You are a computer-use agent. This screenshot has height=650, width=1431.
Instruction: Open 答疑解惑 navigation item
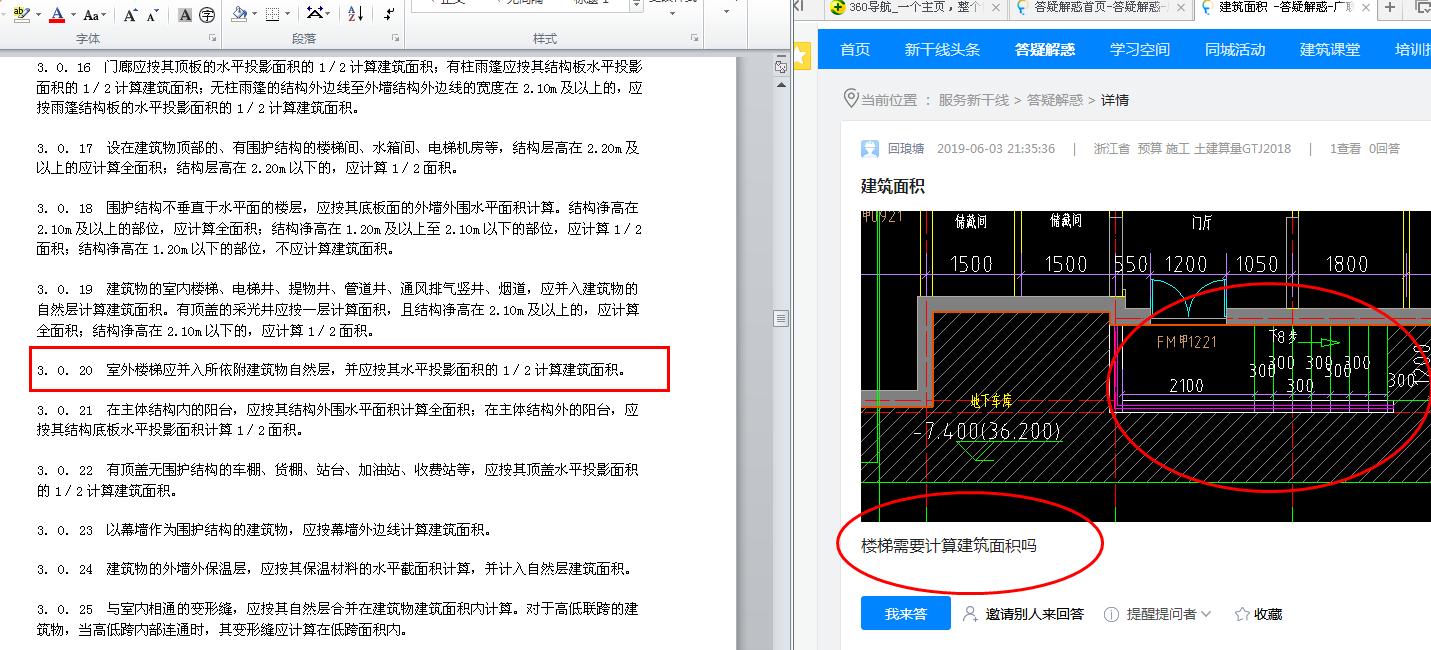(1044, 50)
